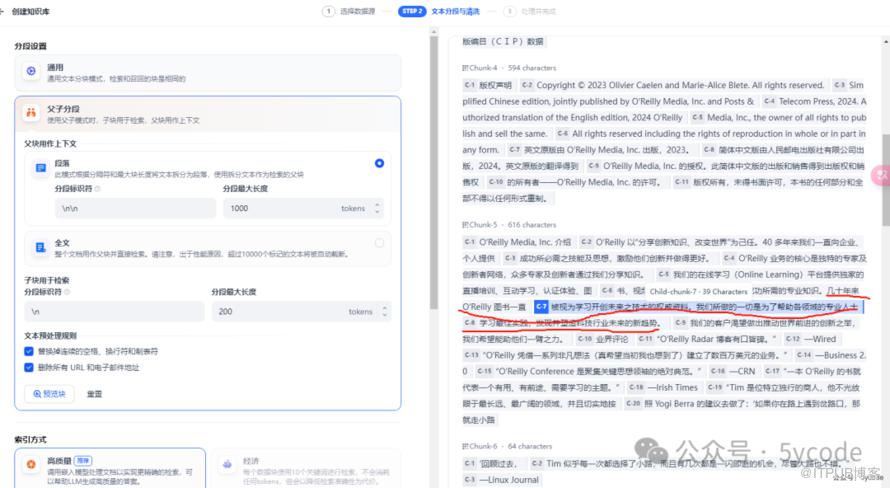This screenshot has width=890, height=488.
Task: Click the Chunk-4 header icon
Action: tap(465, 68)
